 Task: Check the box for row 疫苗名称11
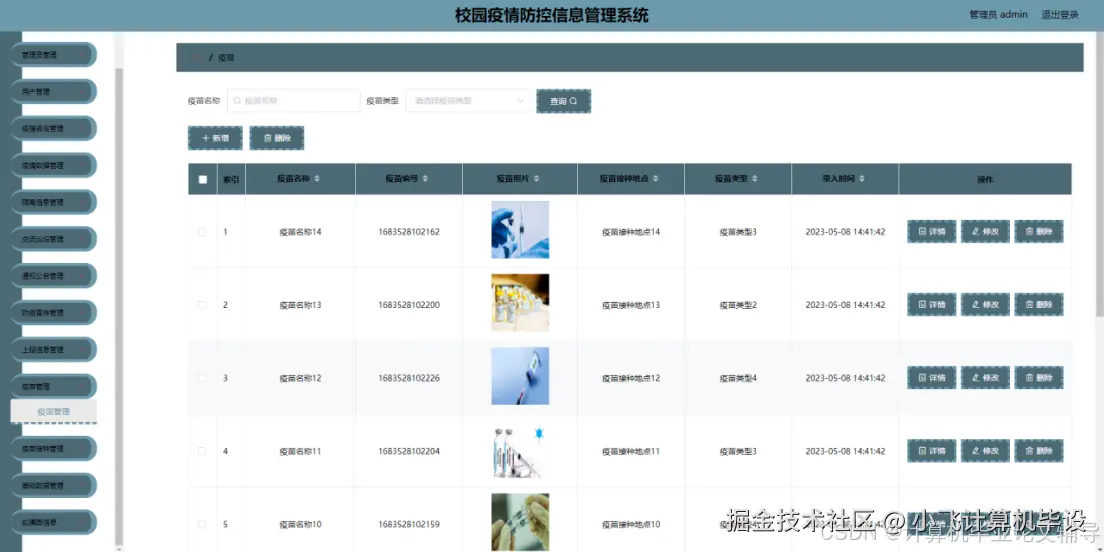pos(202,451)
